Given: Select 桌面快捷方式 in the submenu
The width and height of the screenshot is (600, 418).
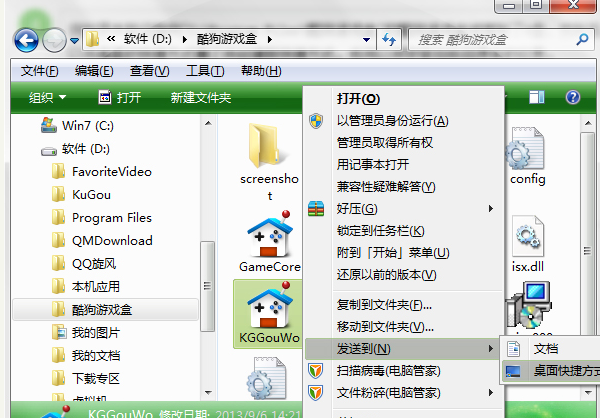Looking at the screenshot, I should [x=552, y=370].
